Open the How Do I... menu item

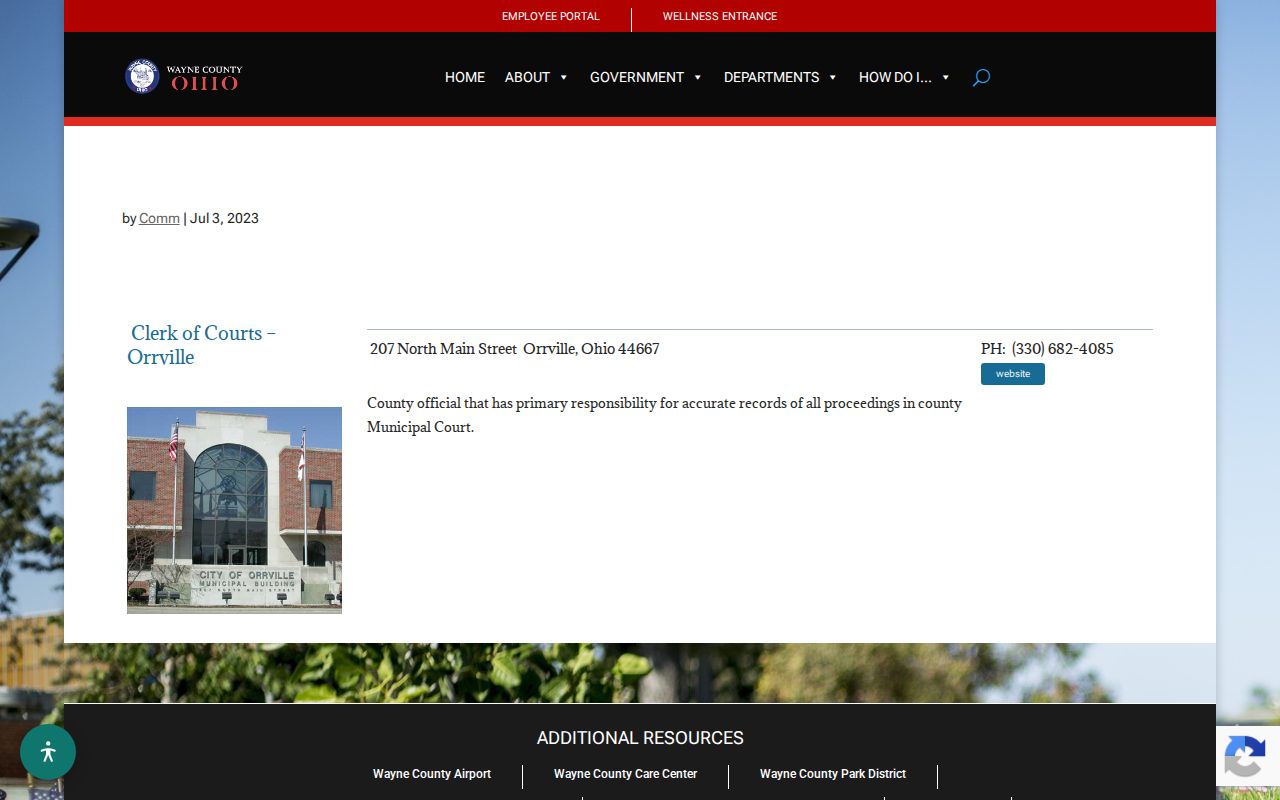pos(895,77)
